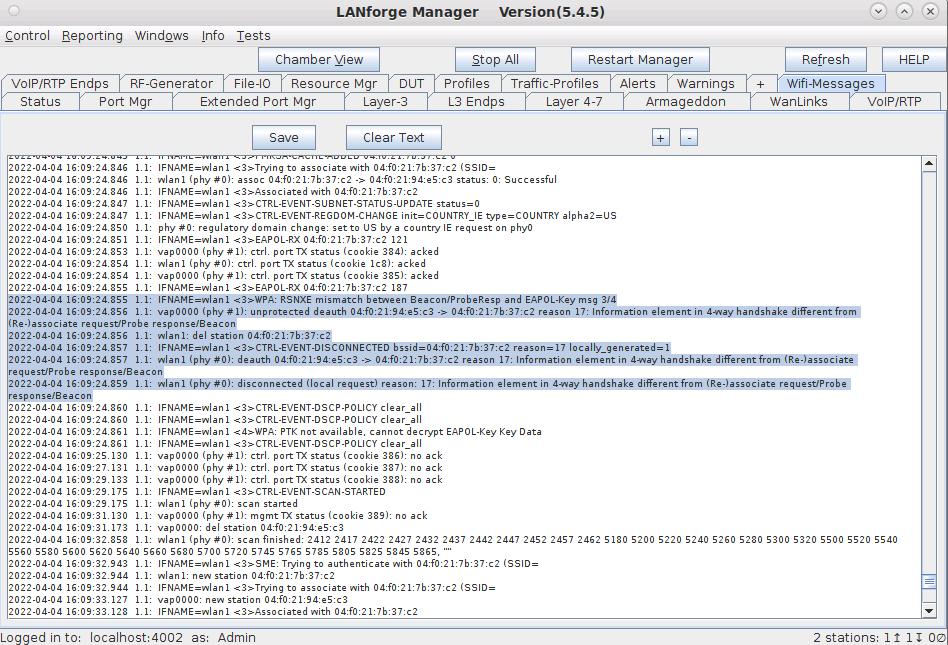948x645 pixels.
Task: Switch to Warnings tab
Action: click(x=706, y=83)
